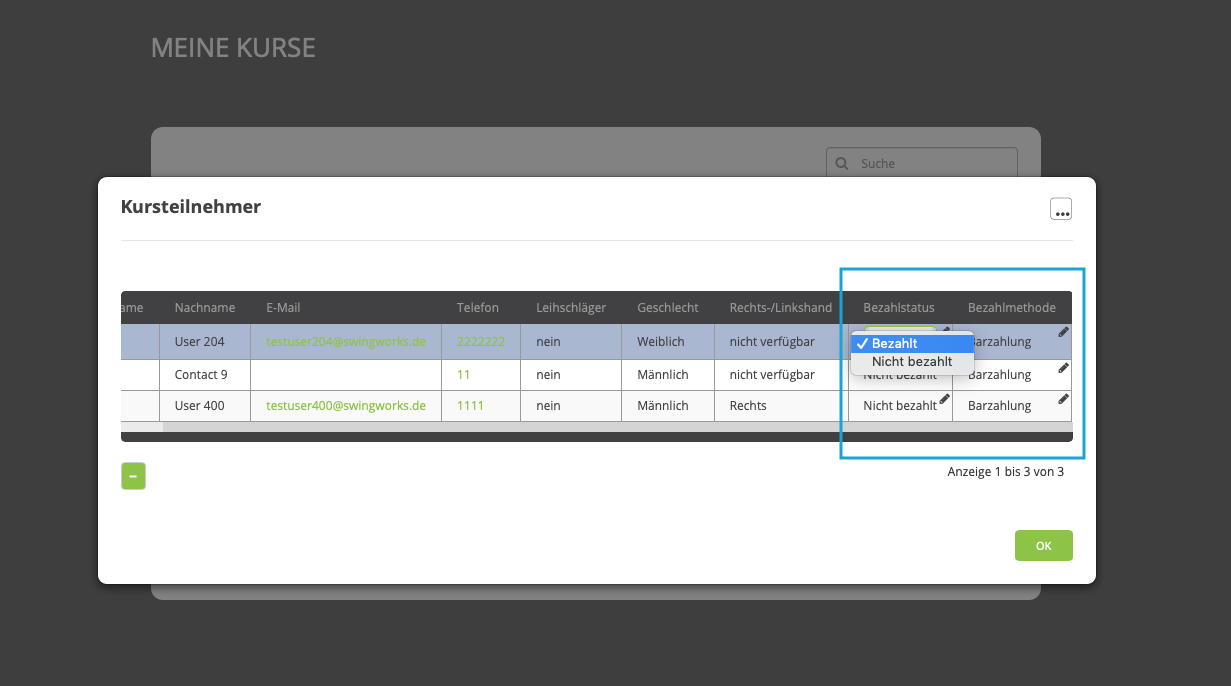The width and height of the screenshot is (1231, 686).
Task: Confirm dialog with the OK button
Action: point(1043,546)
